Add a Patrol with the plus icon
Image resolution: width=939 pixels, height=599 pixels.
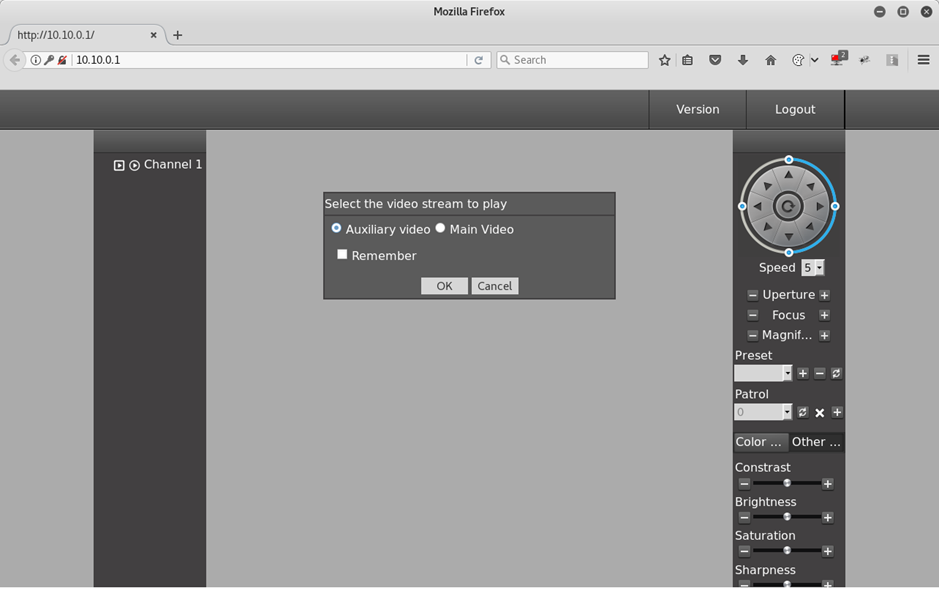tap(837, 412)
